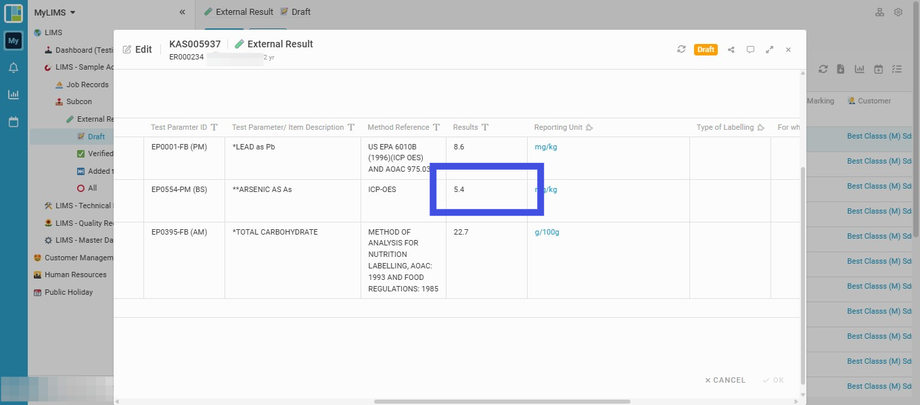Screen dimensions: 920x405
Task: Refresh the KAS005937 record dialog
Action: (x=681, y=49)
